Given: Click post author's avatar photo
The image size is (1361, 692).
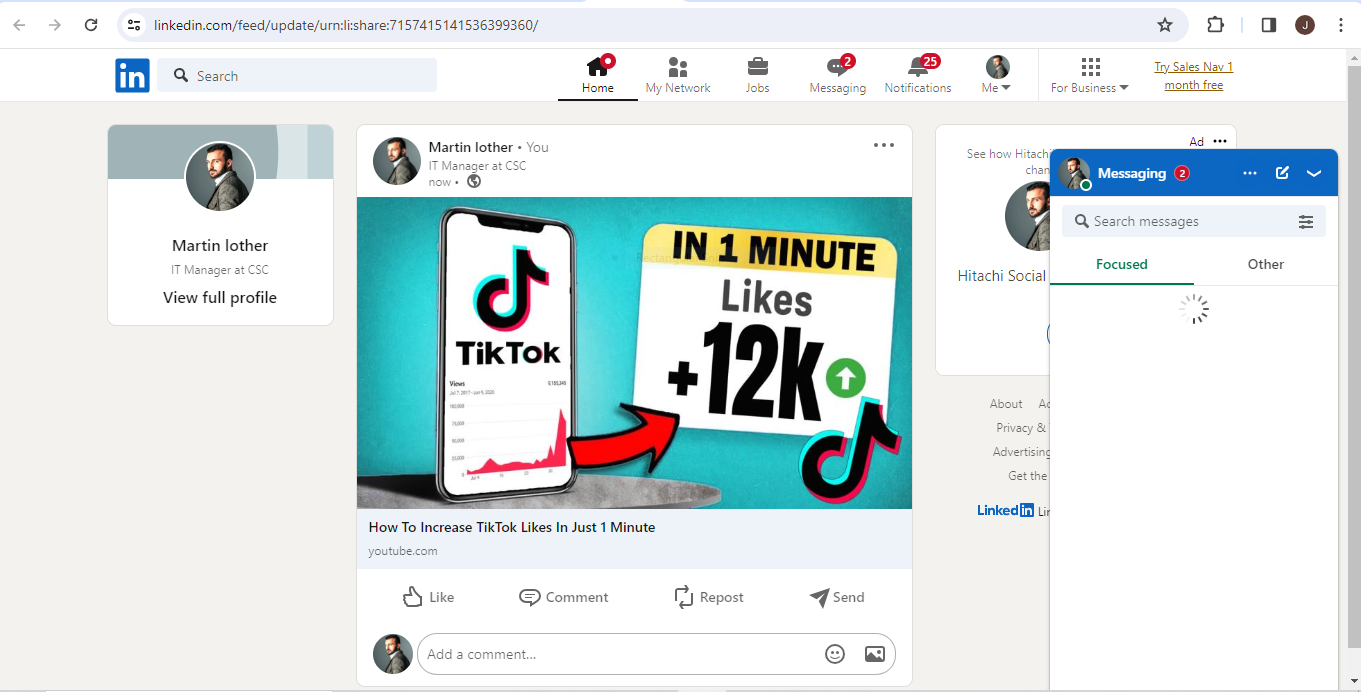Looking at the screenshot, I should tap(396, 161).
